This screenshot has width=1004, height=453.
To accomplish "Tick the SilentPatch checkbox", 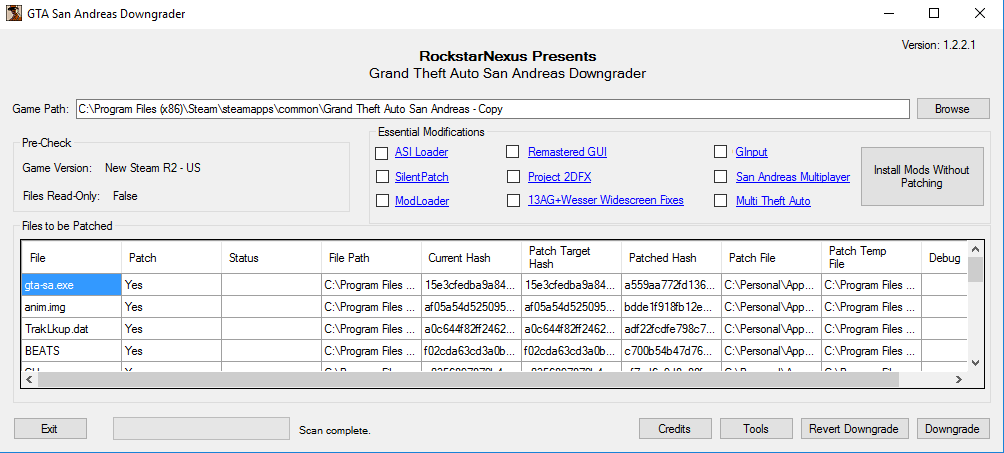I will (382, 177).
